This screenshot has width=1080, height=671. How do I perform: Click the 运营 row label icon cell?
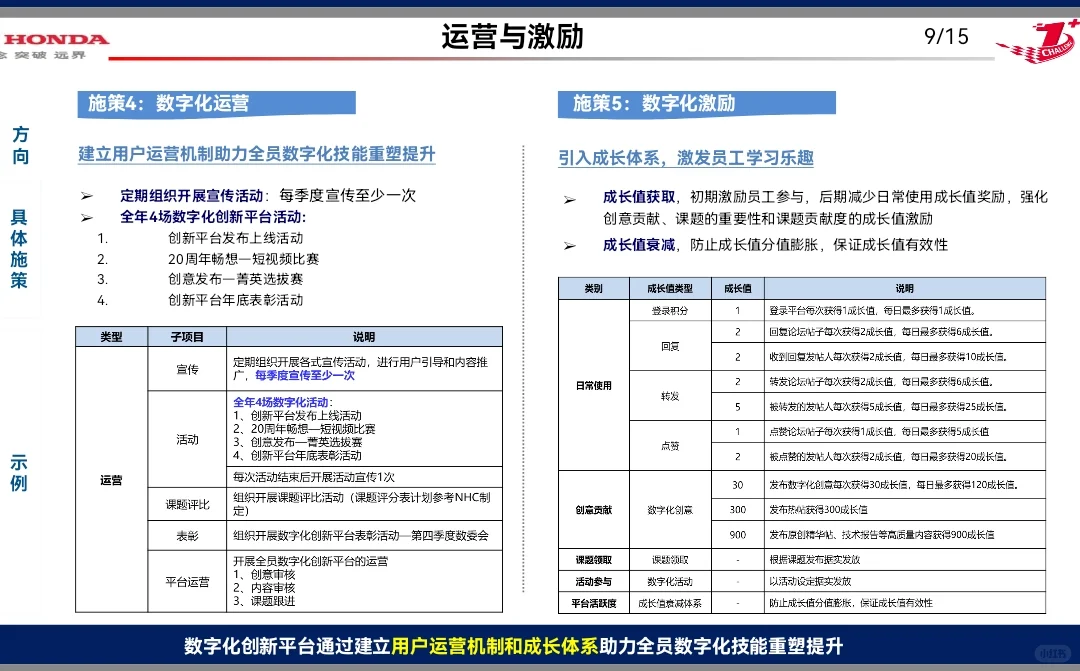[x=112, y=480]
